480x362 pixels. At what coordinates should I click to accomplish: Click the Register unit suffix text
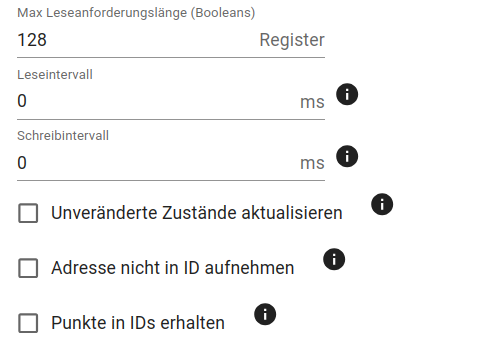tap(292, 40)
